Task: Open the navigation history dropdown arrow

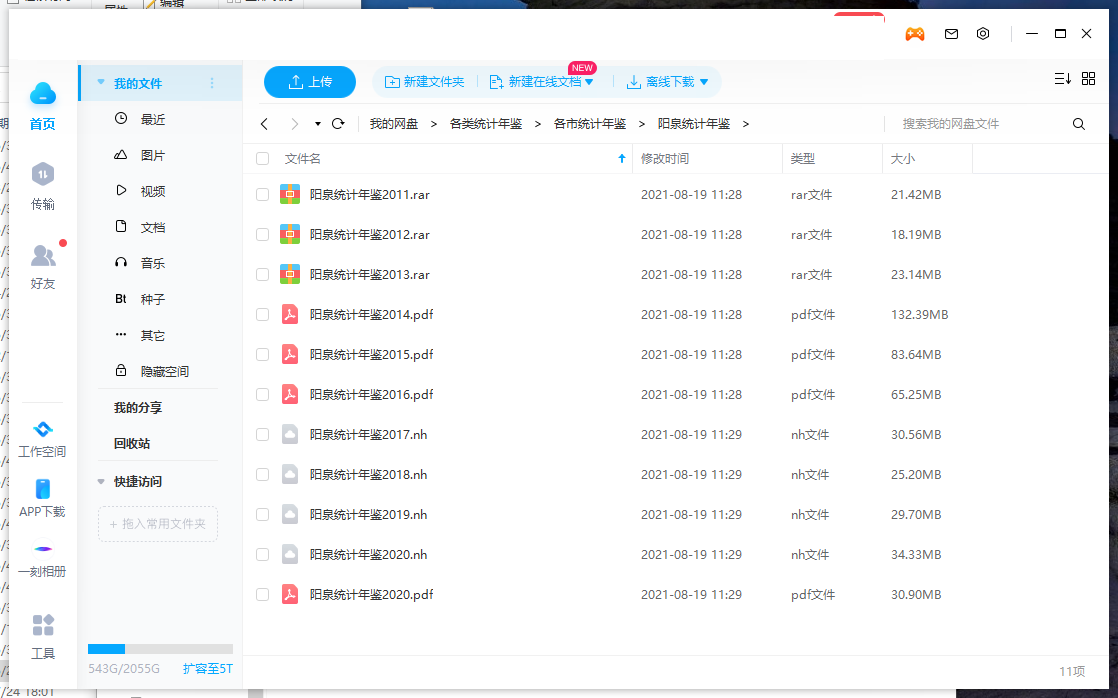Action: point(317,124)
